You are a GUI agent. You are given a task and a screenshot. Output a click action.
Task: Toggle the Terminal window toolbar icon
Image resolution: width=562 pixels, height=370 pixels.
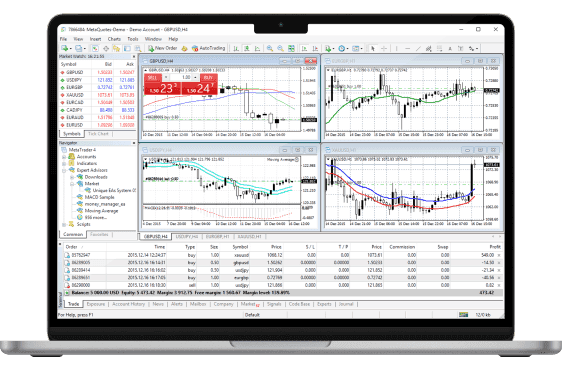point(127,48)
